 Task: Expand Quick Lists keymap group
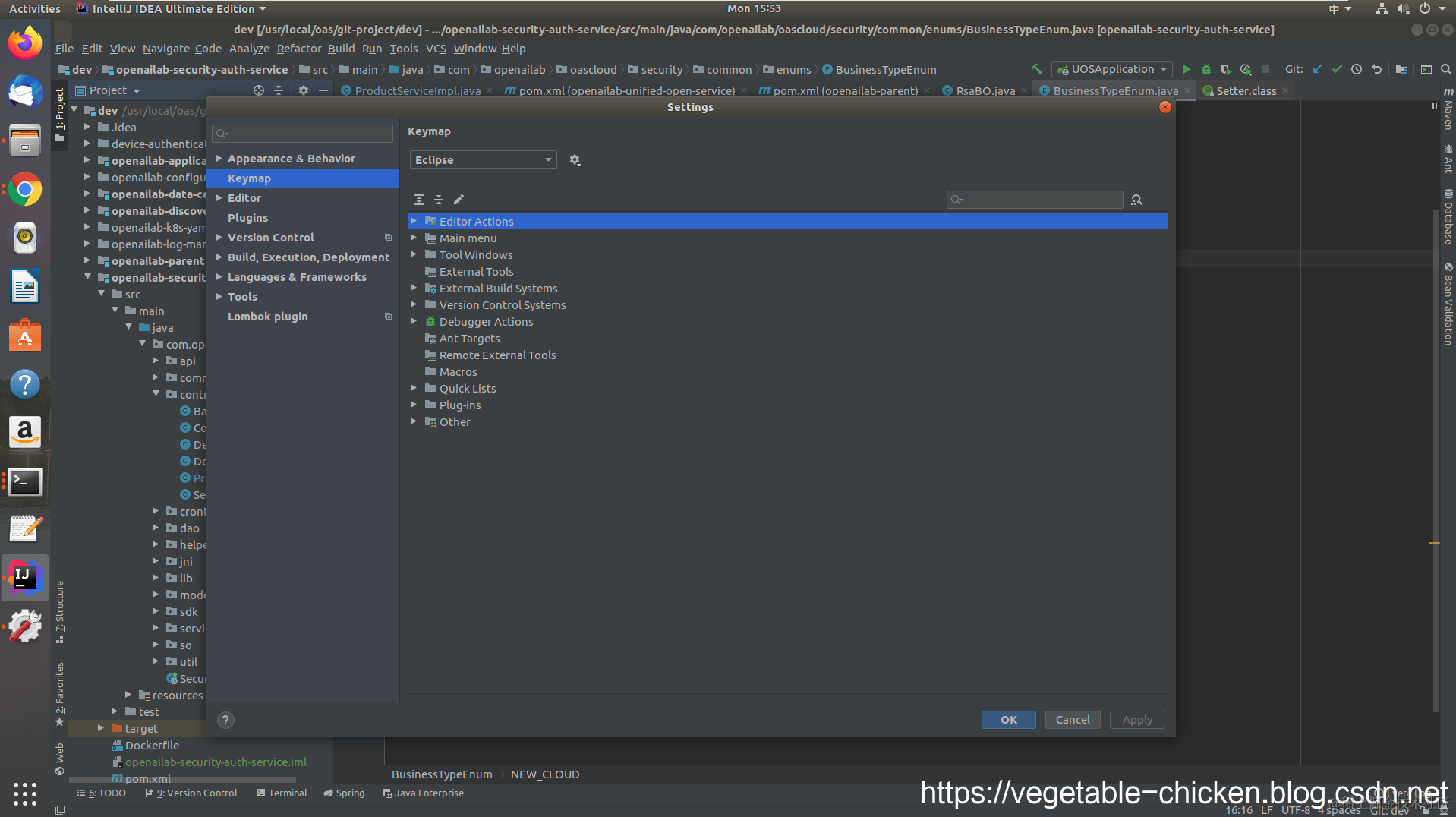click(414, 388)
